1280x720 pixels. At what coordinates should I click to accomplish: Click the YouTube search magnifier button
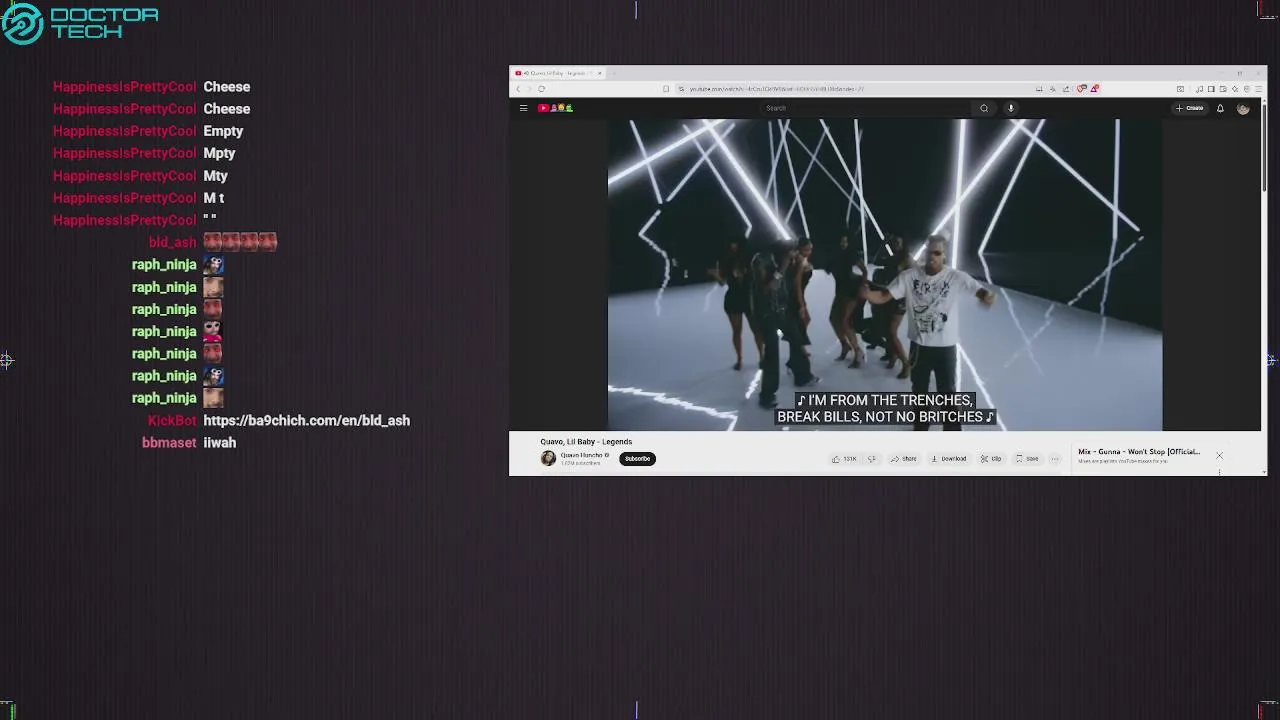(x=984, y=108)
